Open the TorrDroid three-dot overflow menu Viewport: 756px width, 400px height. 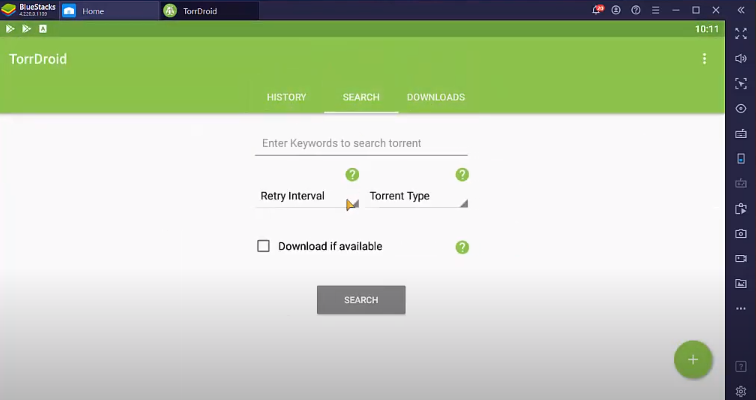pos(704,59)
